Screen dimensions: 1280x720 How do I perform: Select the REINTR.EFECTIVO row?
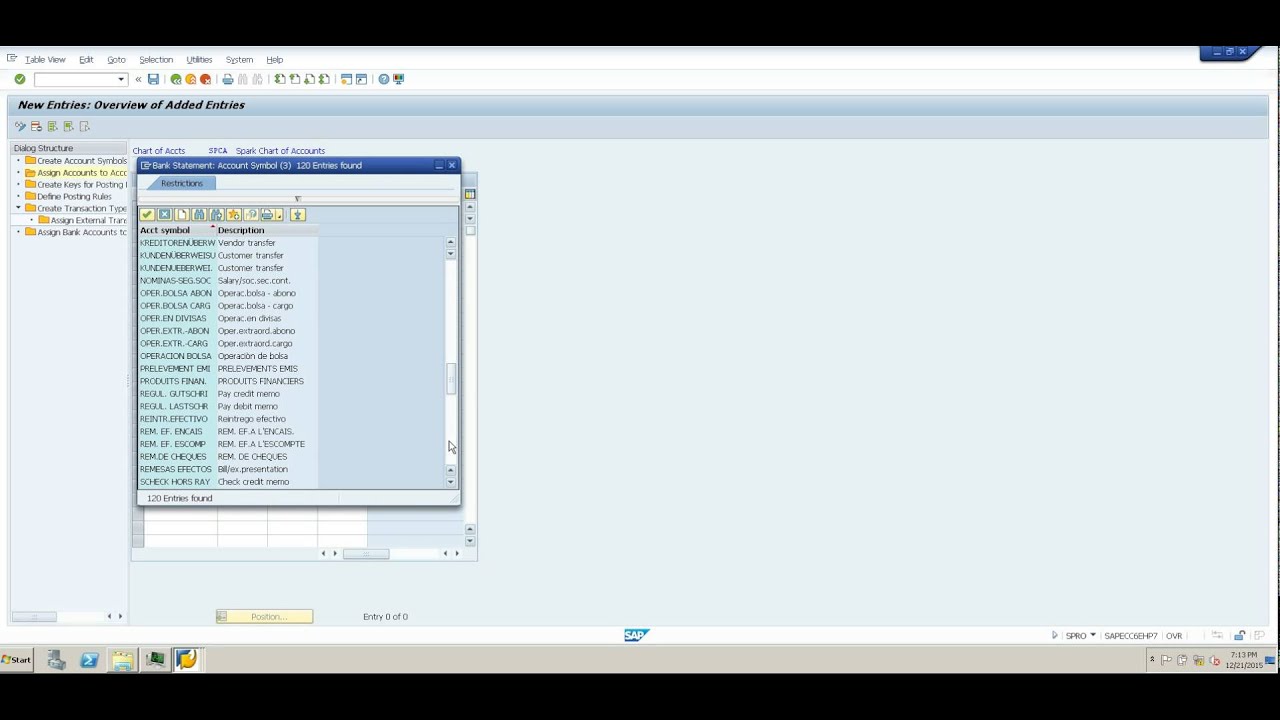[229, 419]
